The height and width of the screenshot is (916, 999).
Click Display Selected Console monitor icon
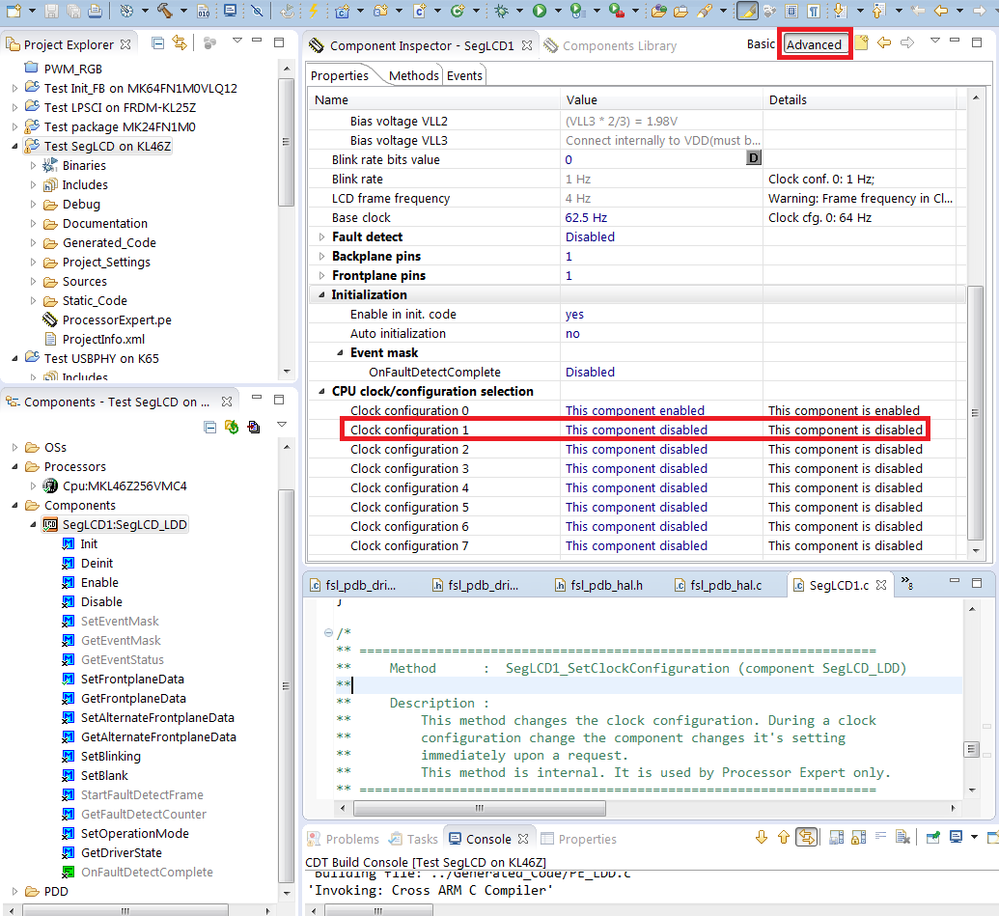coord(956,837)
